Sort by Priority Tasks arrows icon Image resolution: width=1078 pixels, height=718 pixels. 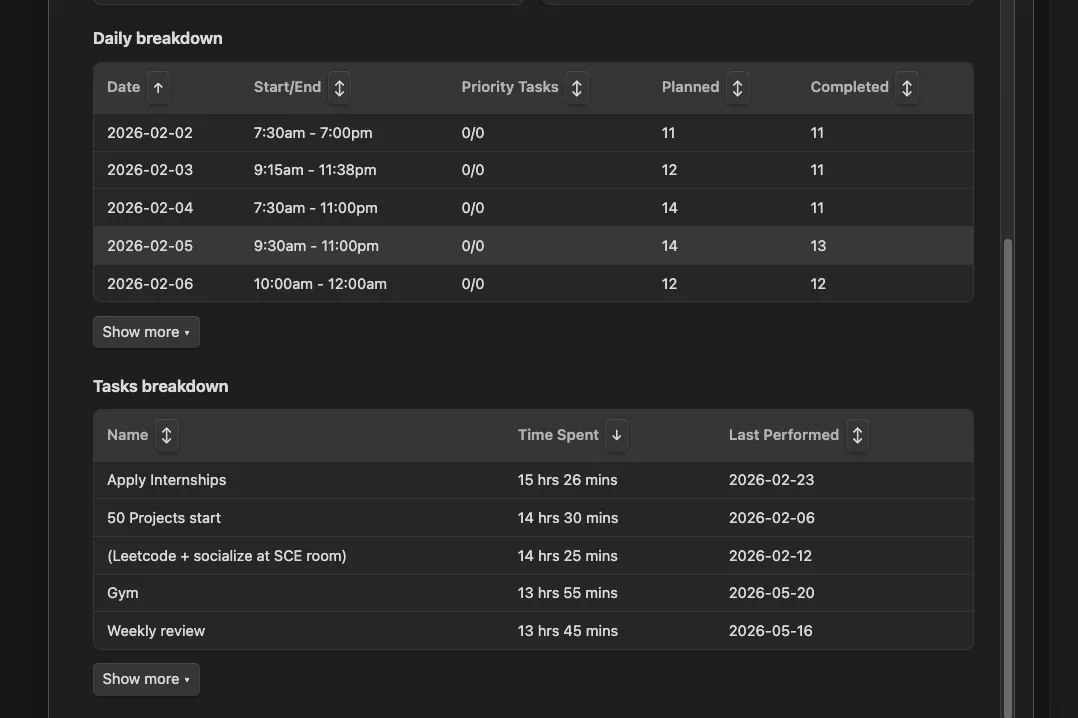click(x=577, y=87)
